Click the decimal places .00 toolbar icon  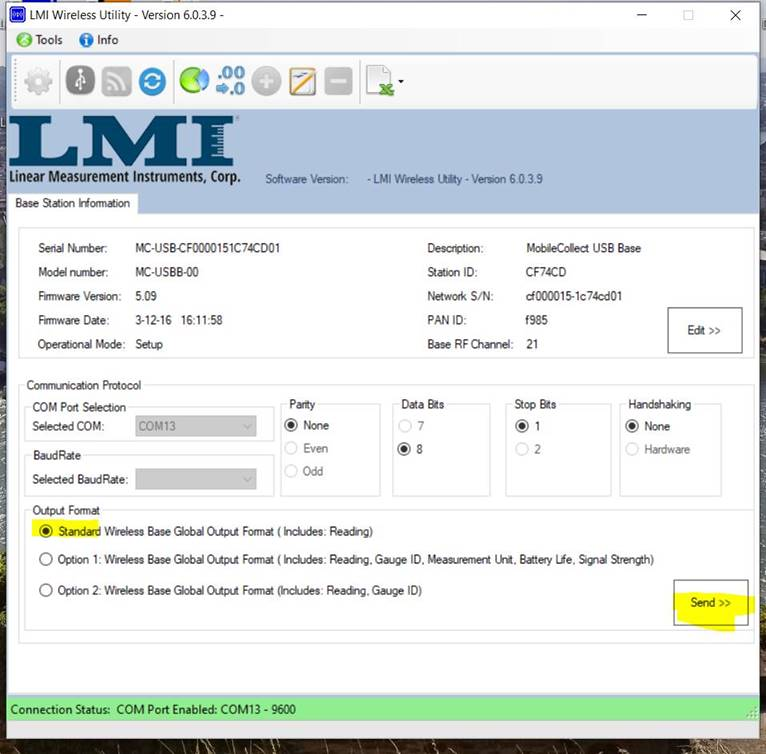click(x=230, y=80)
